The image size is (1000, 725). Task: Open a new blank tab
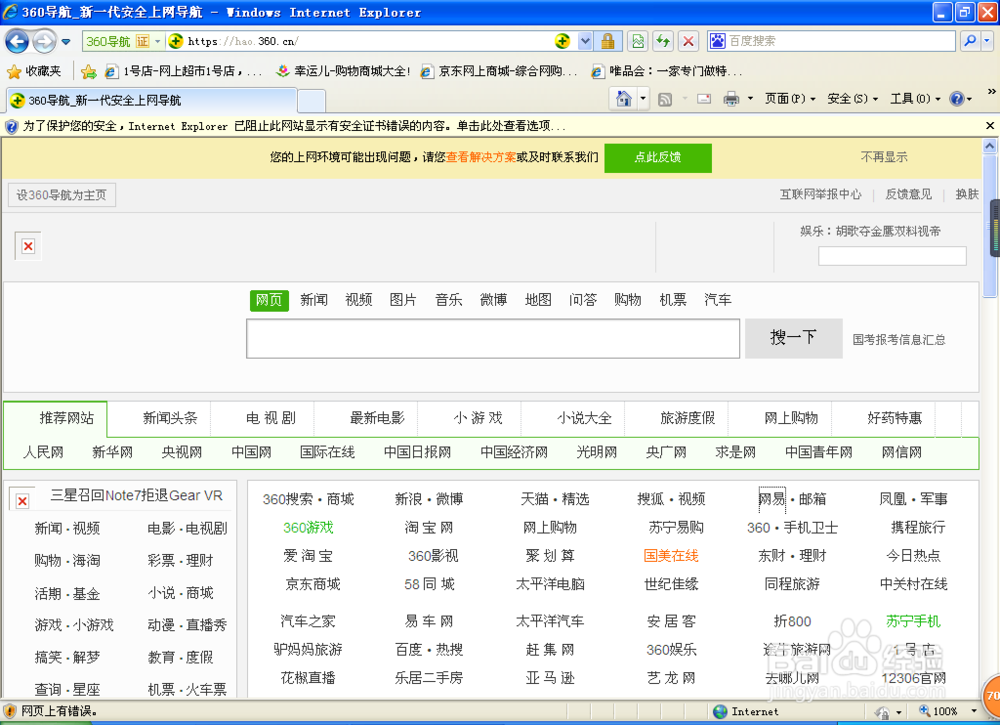click(311, 101)
